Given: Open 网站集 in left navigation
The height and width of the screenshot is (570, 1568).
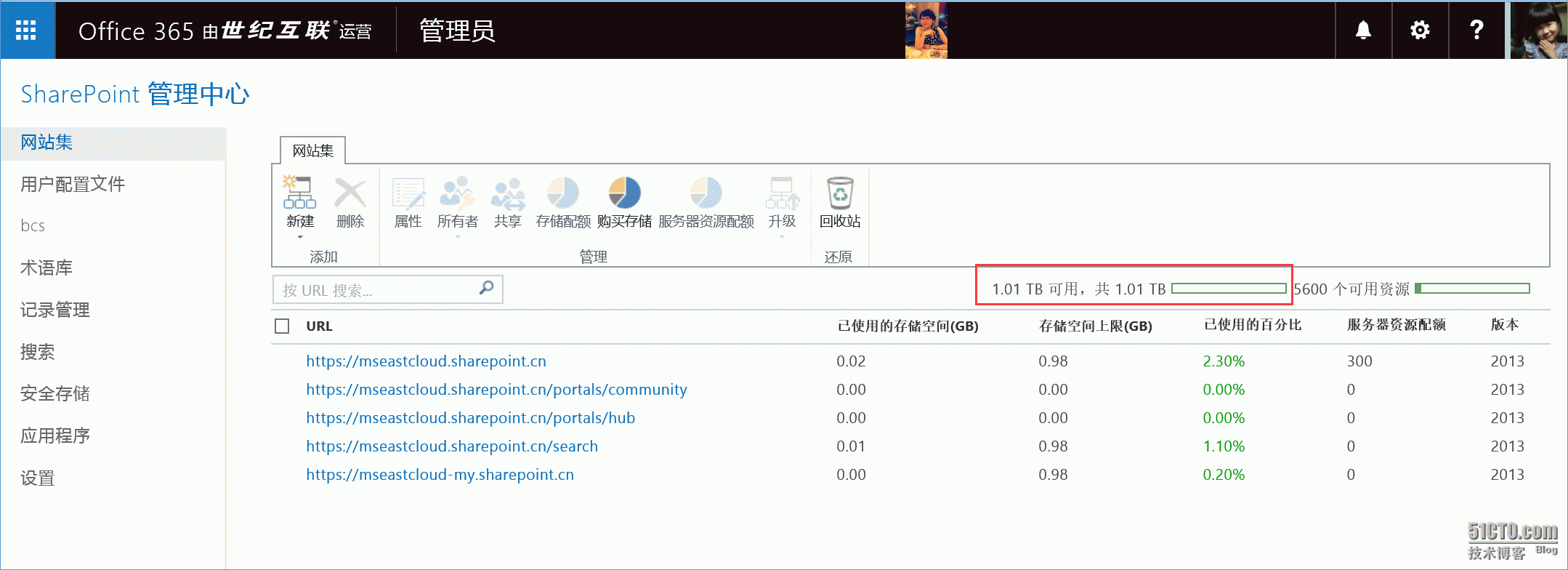Looking at the screenshot, I should [47, 142].
